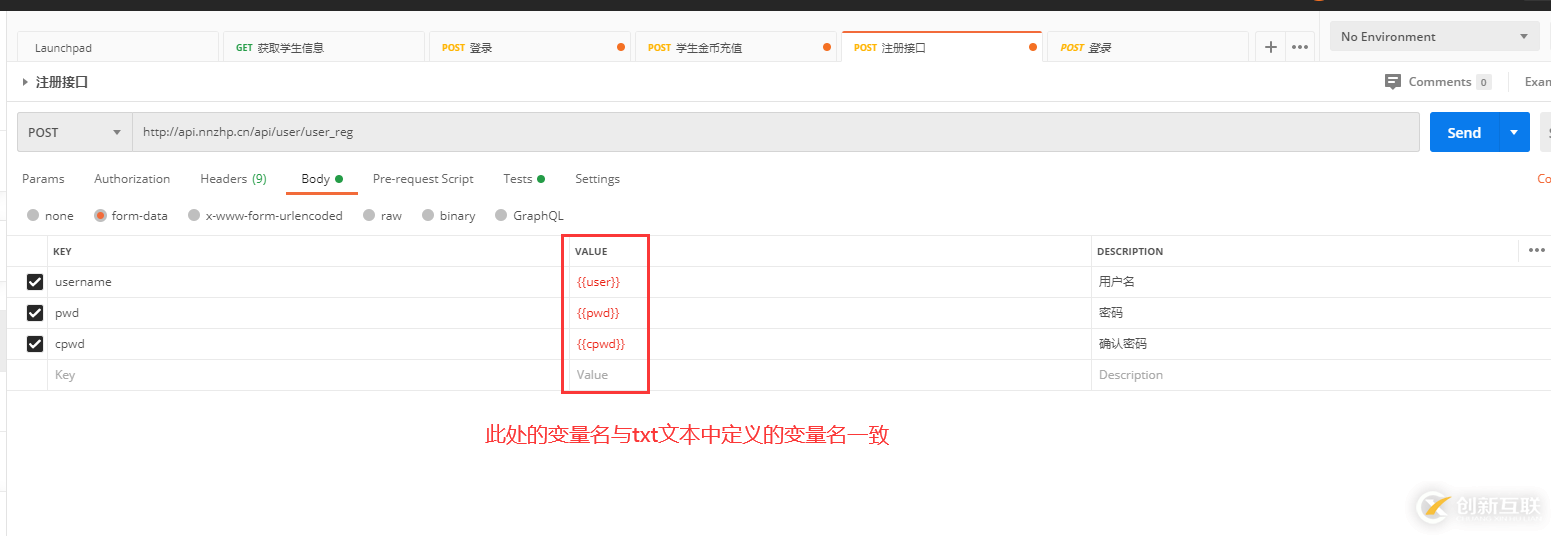Select x-www-form-urlencoded body type
Image resolution: width=1551 pixels, height=536 pixels.
194,216
